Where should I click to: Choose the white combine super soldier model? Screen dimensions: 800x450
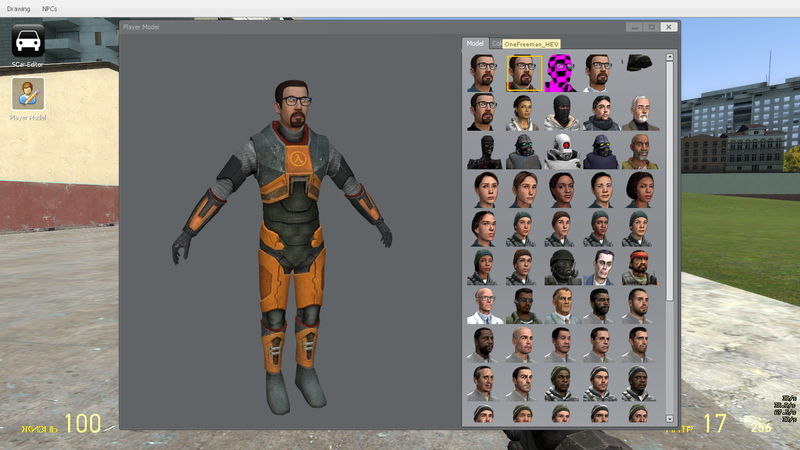tap(563, 151)
